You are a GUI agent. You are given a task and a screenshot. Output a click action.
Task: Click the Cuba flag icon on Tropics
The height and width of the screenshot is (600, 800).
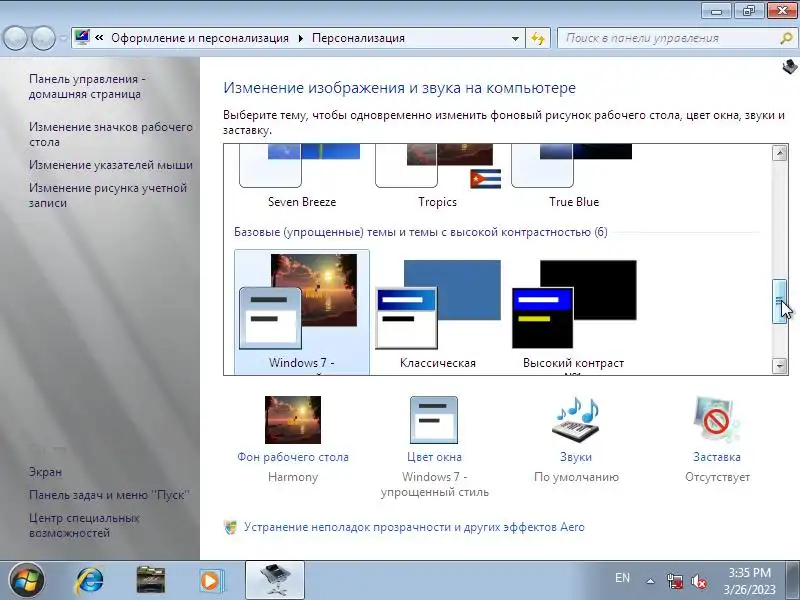point(485,179)
